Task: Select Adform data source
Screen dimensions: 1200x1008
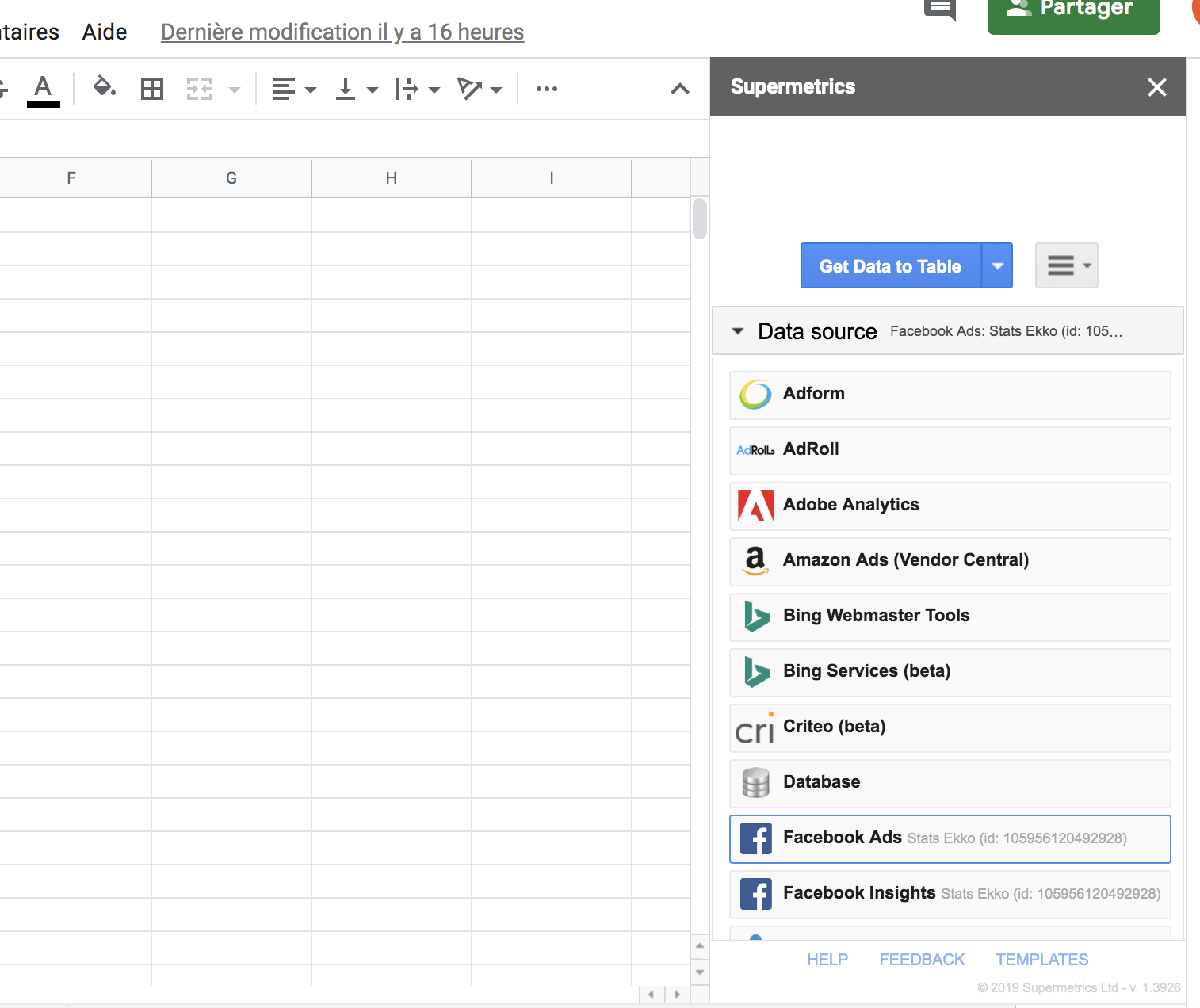Action: 950,395
